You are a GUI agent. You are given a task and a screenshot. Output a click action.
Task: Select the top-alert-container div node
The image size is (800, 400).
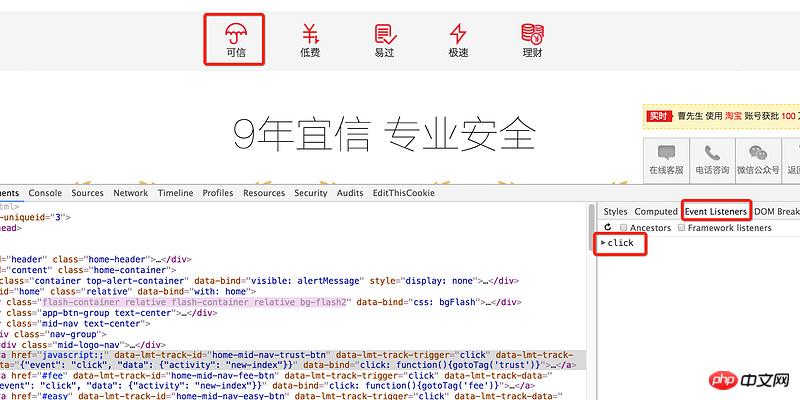[259, 281]
